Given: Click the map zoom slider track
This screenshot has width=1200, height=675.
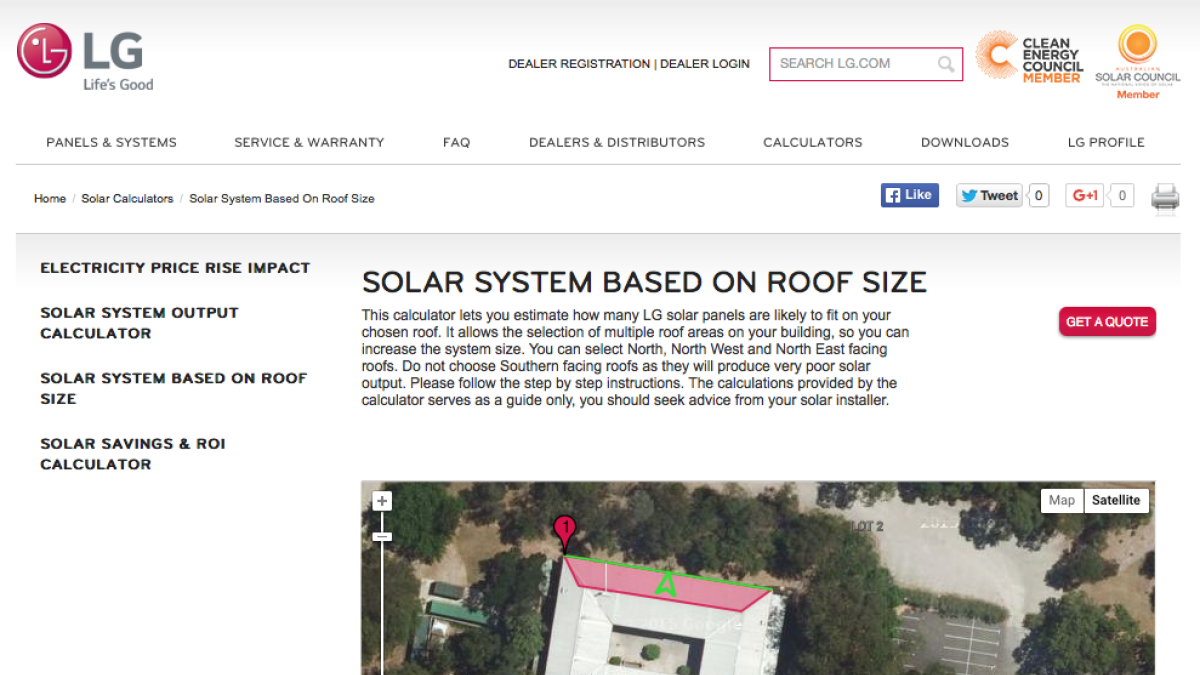Looking at the screenshot, I should click(382, 600).
